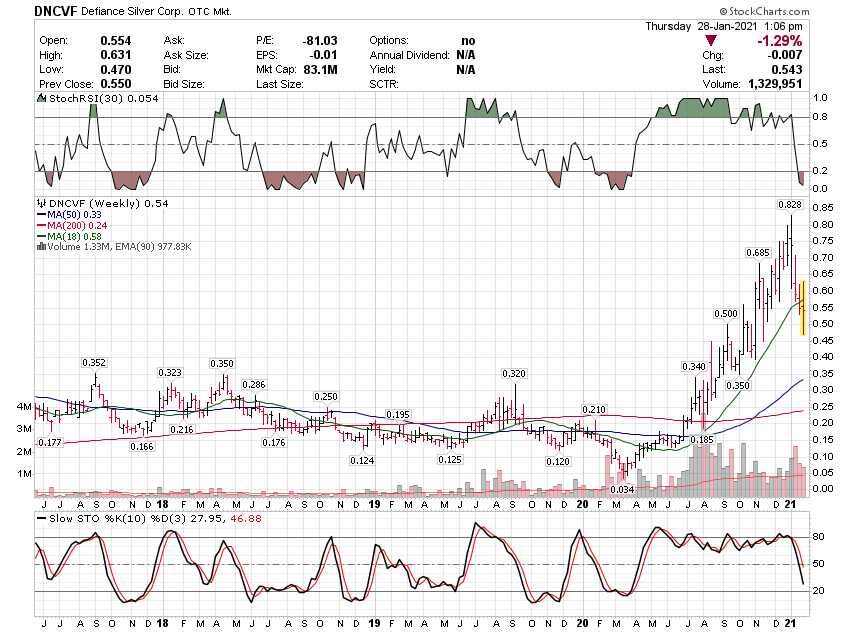
Task: Click the 0.166 low price annotation
Action: (141, 447)
